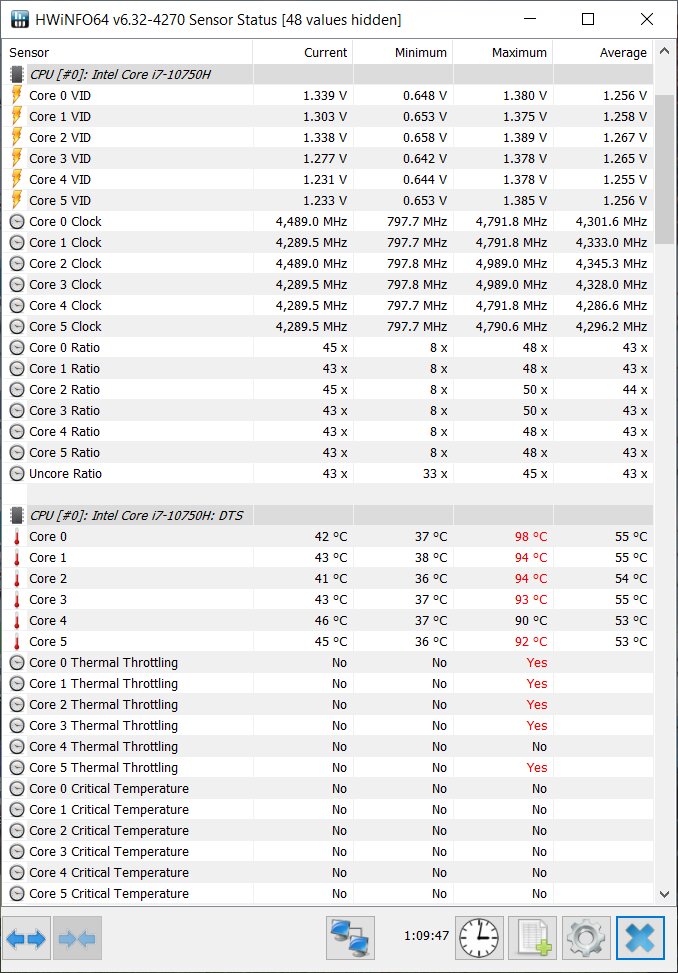Image resolution: width=678 pixels, height=973 pixels.
Task: Click the expand columns blue arrows button
Action: coord(27,938)
